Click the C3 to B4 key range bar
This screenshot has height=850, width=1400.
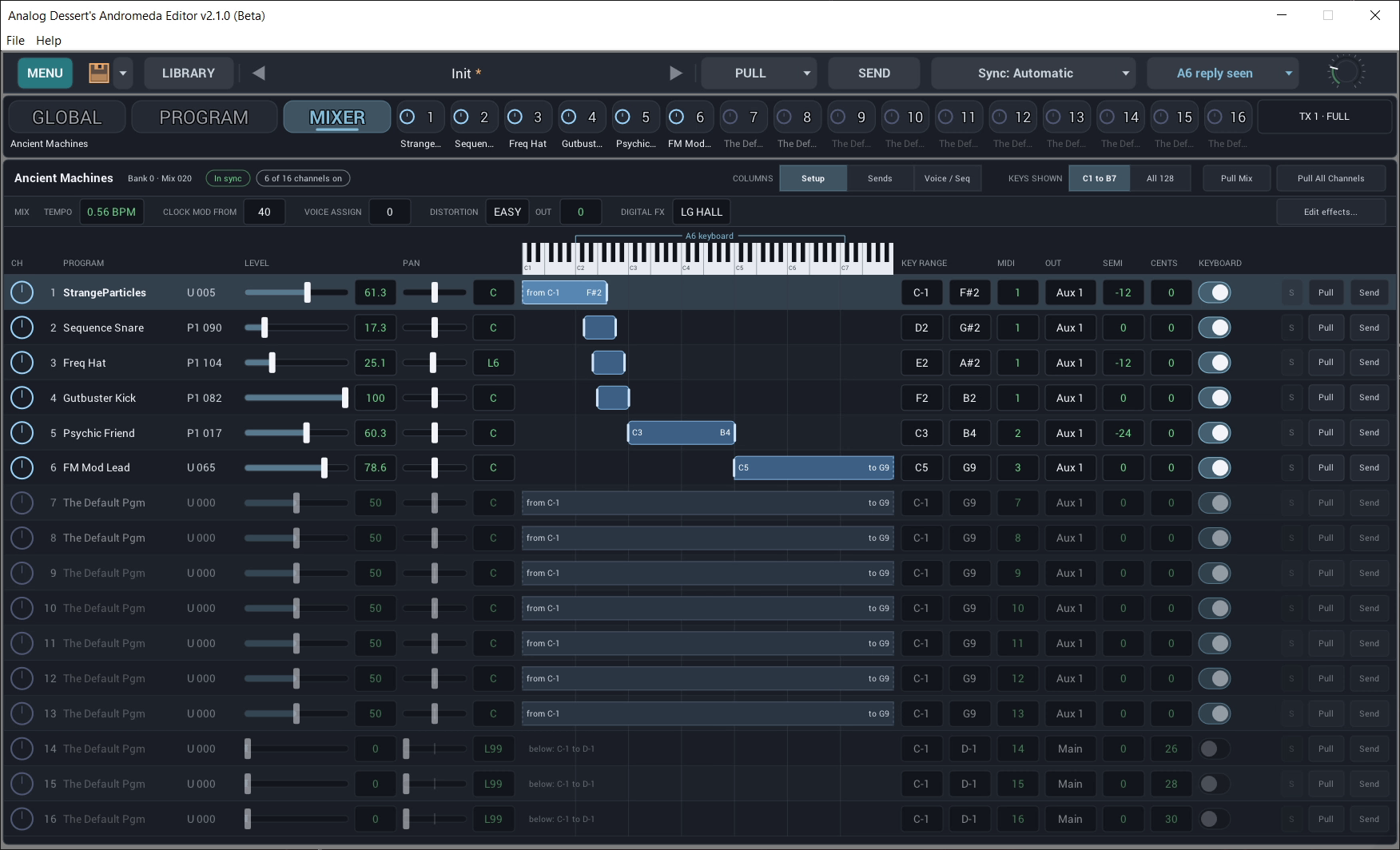(x=681, y=432)
